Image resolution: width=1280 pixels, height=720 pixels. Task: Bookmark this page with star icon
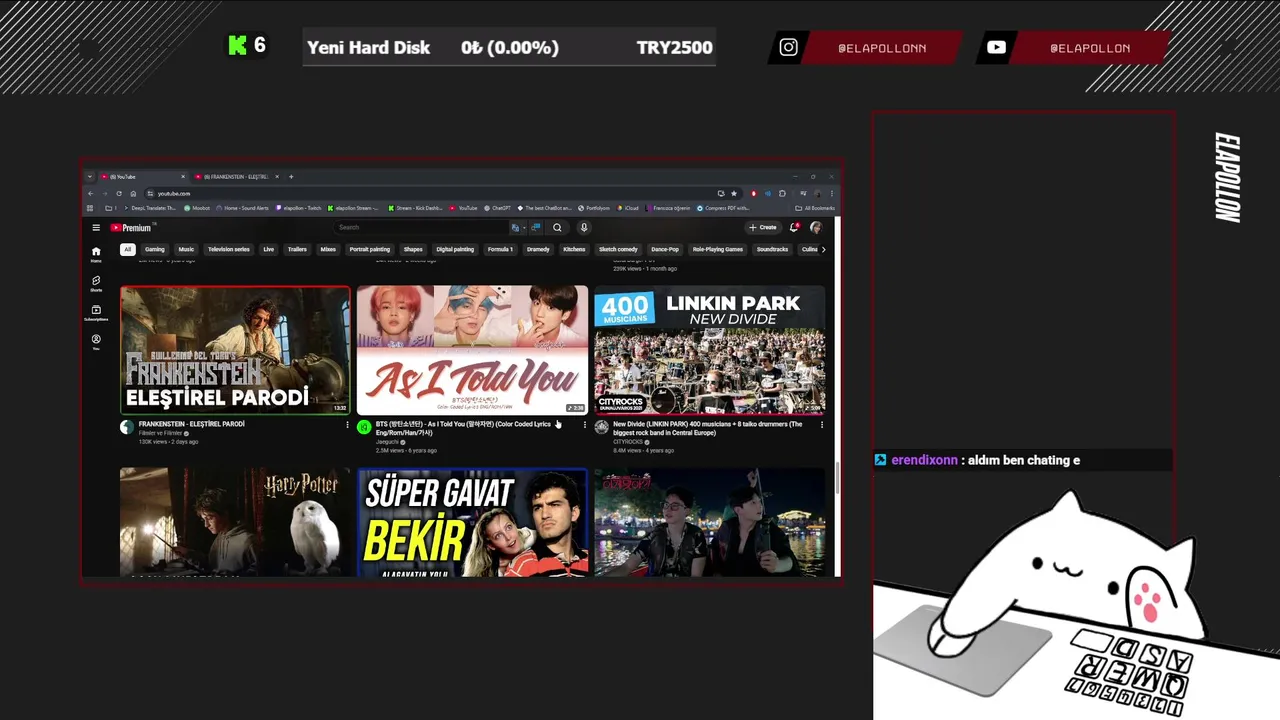point(734,193)
